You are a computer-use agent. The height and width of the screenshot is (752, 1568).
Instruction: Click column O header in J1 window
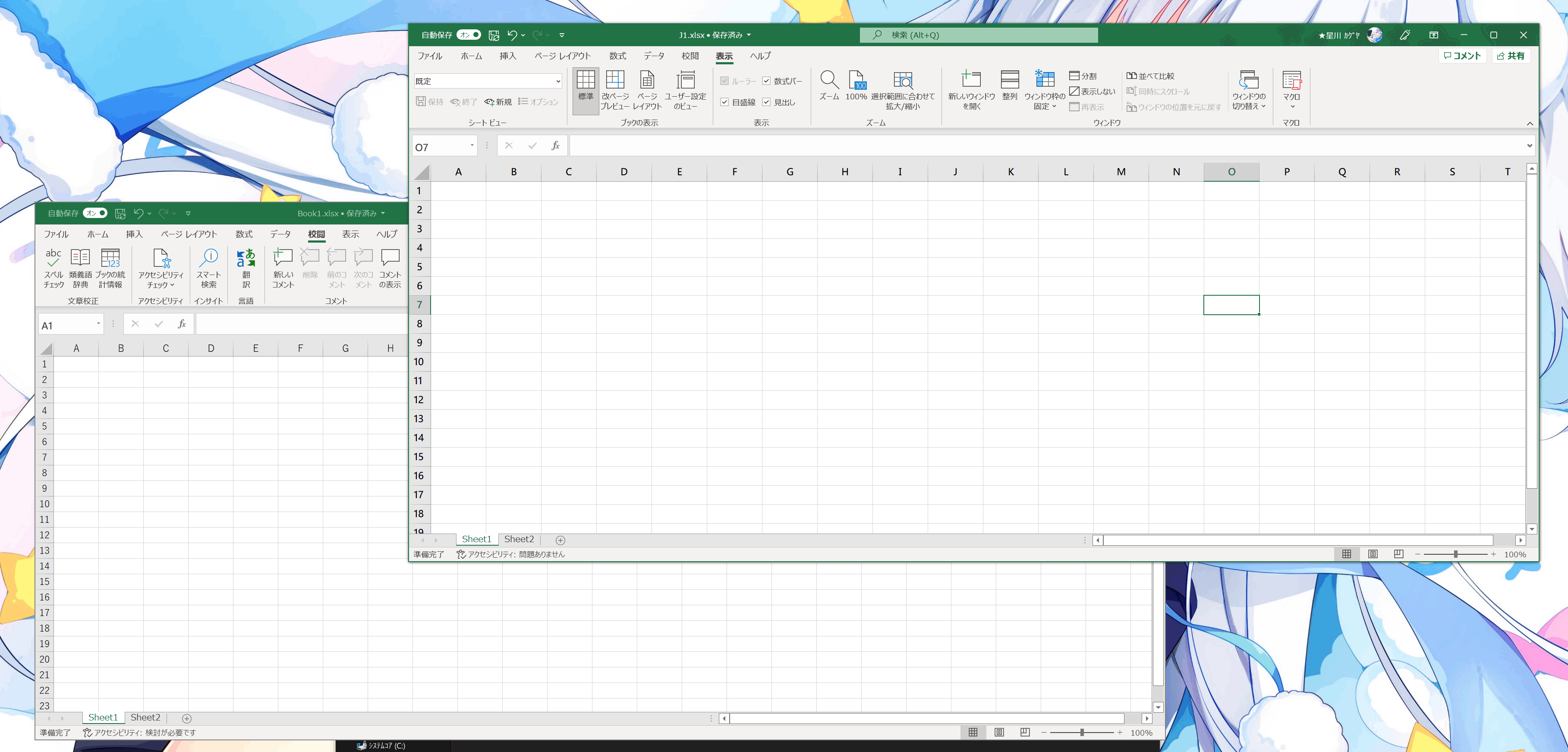coord(1231,172)
